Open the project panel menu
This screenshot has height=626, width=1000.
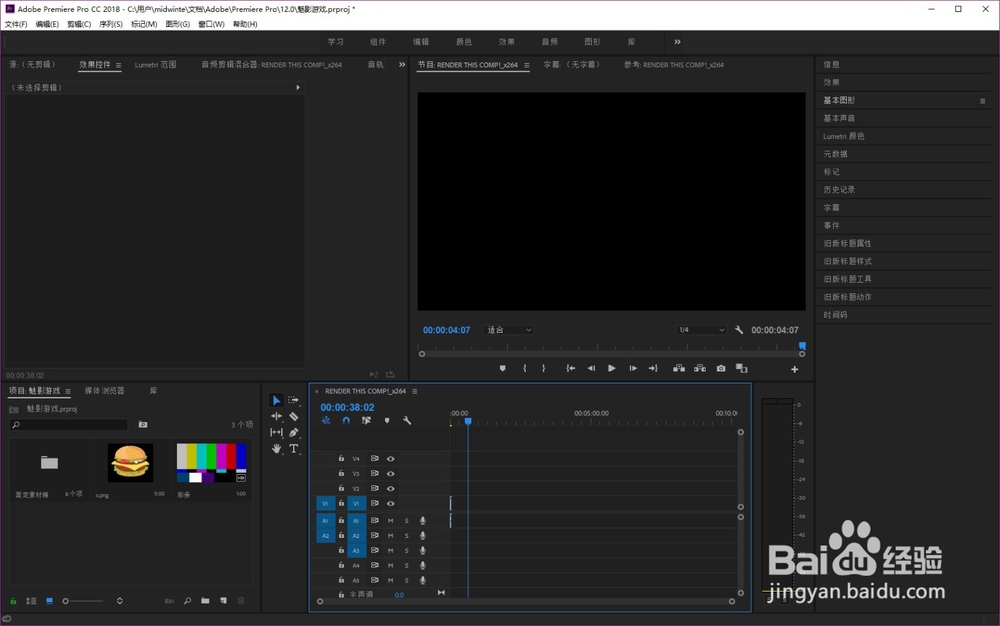point(68,391)
